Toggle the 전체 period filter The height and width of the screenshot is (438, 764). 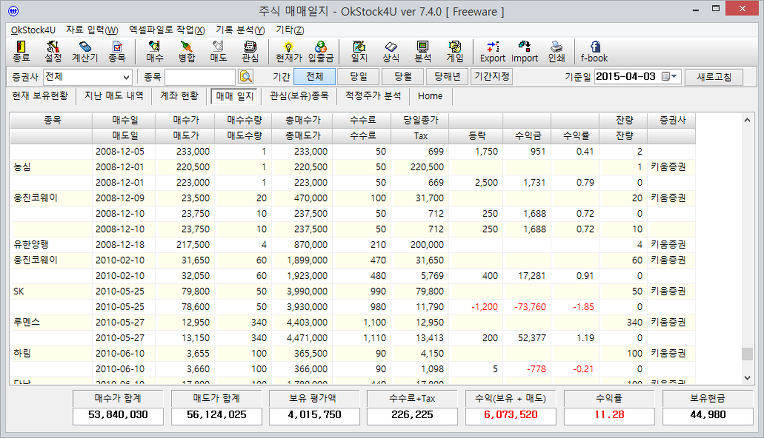[x=314, y=77]
